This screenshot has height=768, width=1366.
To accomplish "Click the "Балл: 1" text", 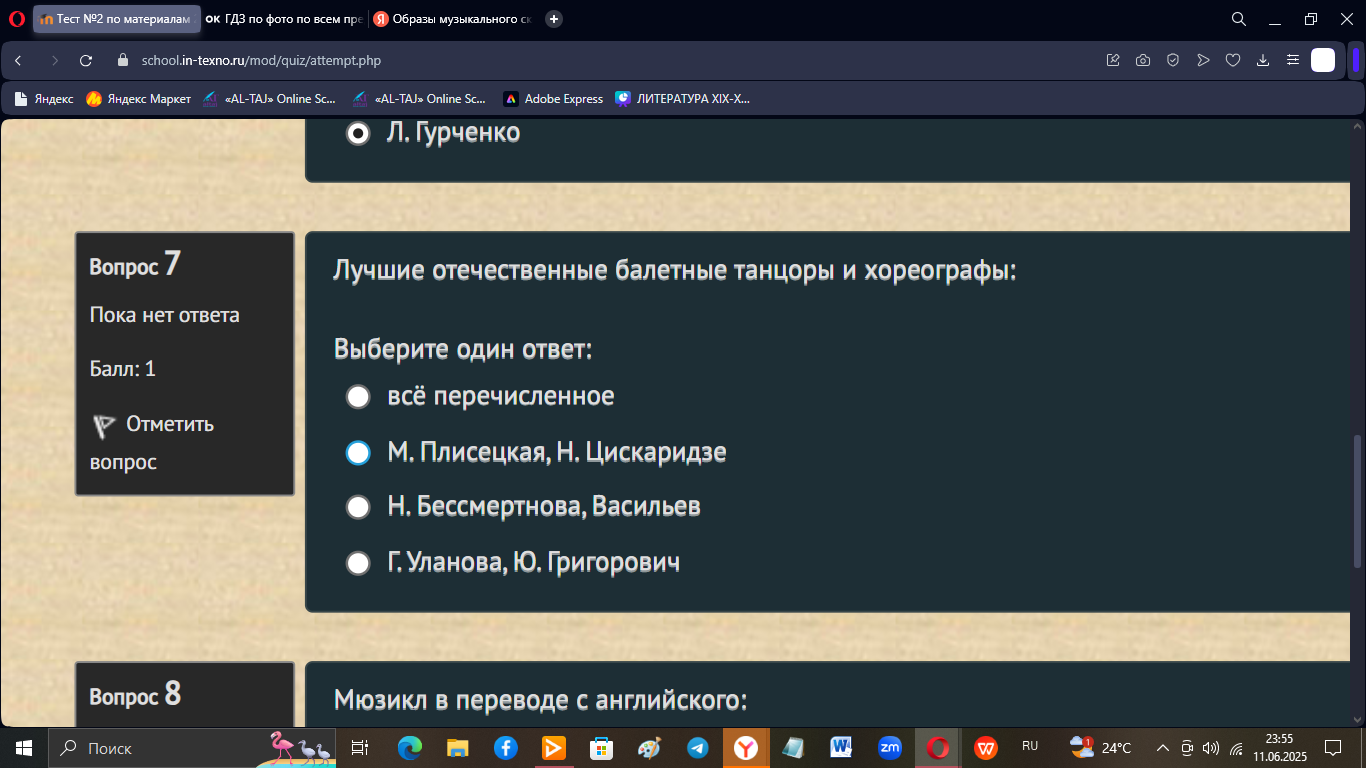I will pyautogui.click(x=123, y=369).
